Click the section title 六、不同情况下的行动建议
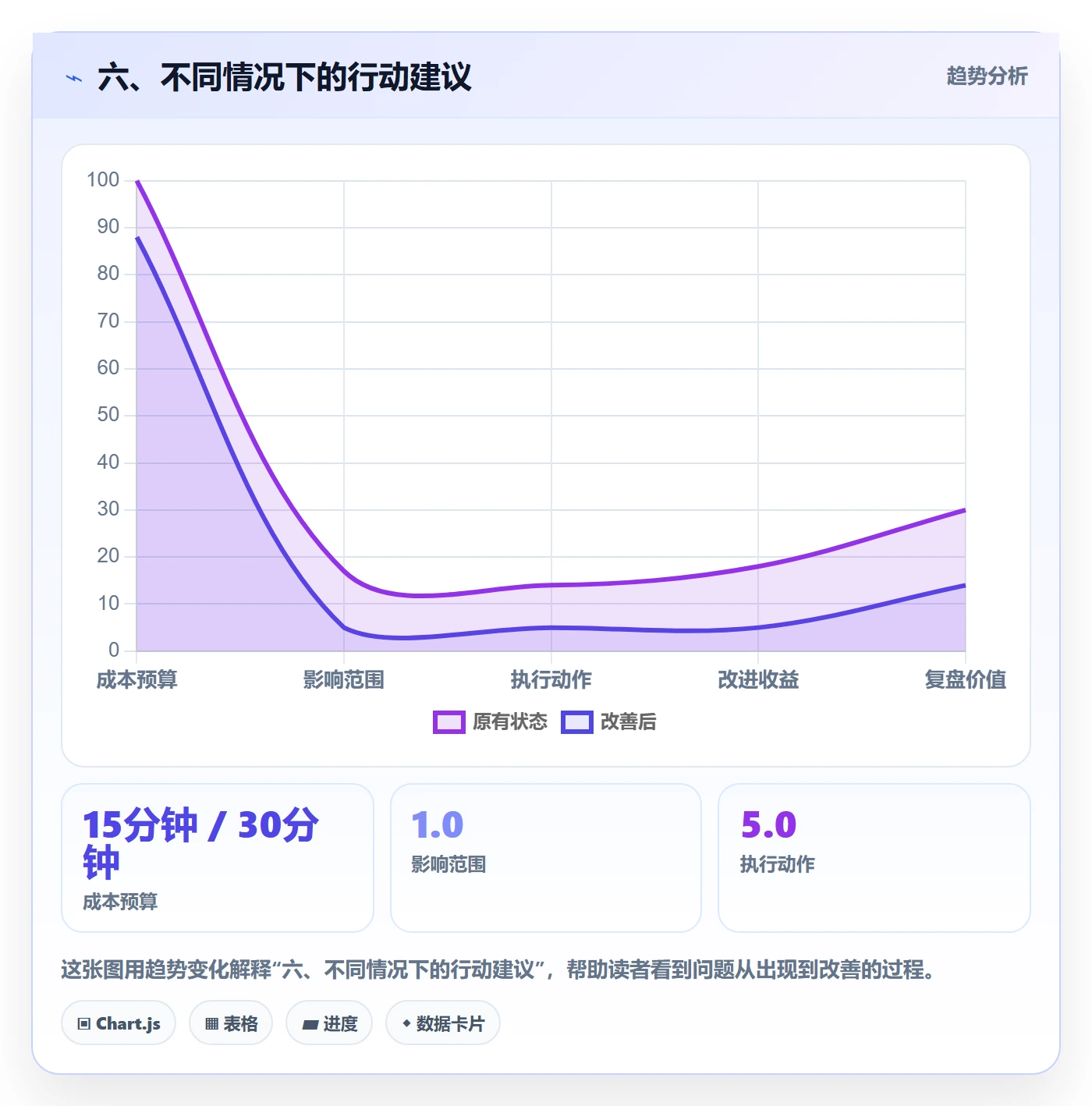1092x1106 pixels. coord(285,77)
